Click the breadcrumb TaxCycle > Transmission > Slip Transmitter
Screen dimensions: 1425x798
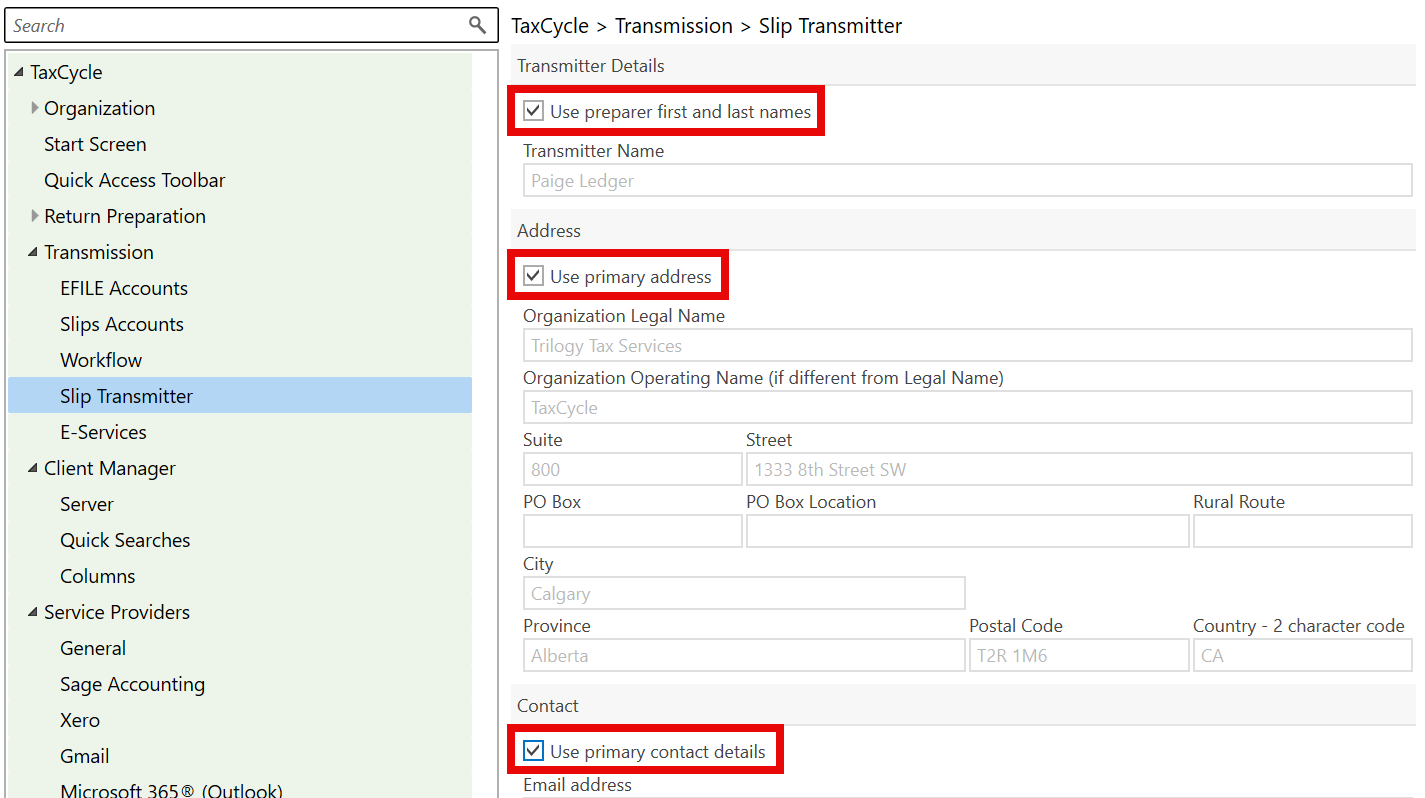click(x=707, y=26)
